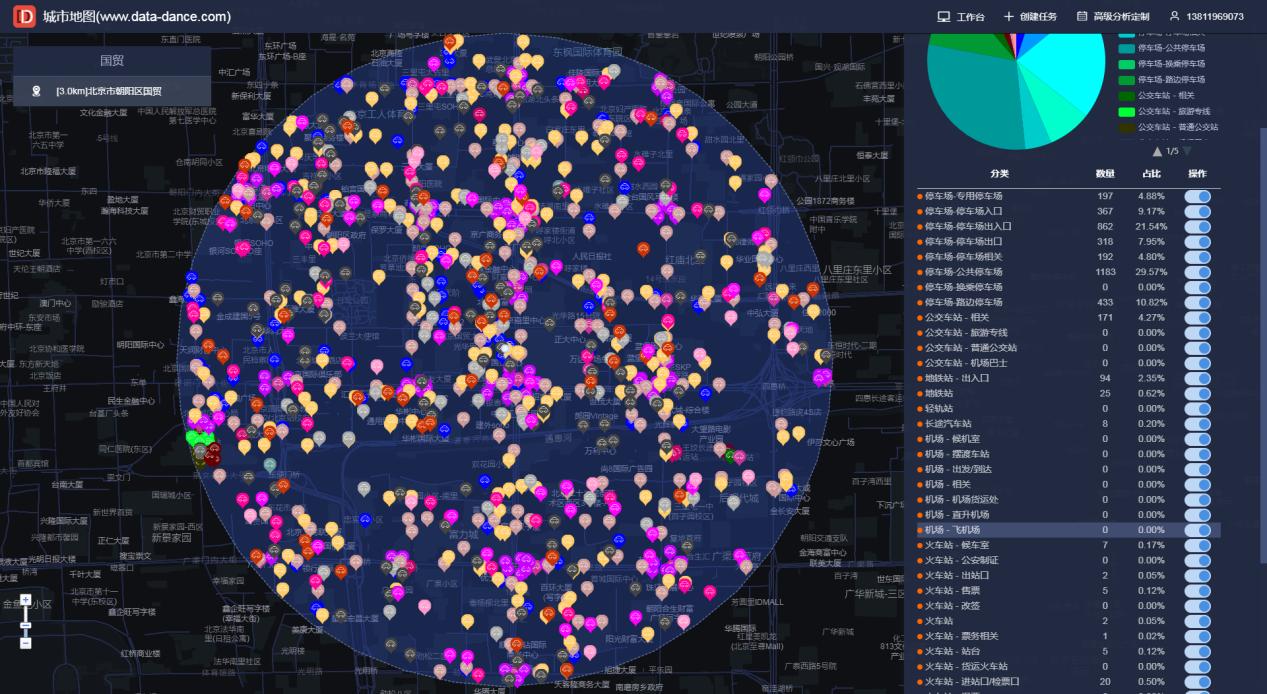Screen dimensions: 1267x694
Task: Toggle switch for 停车场-专用停车场
Action: pos(1197,196)
